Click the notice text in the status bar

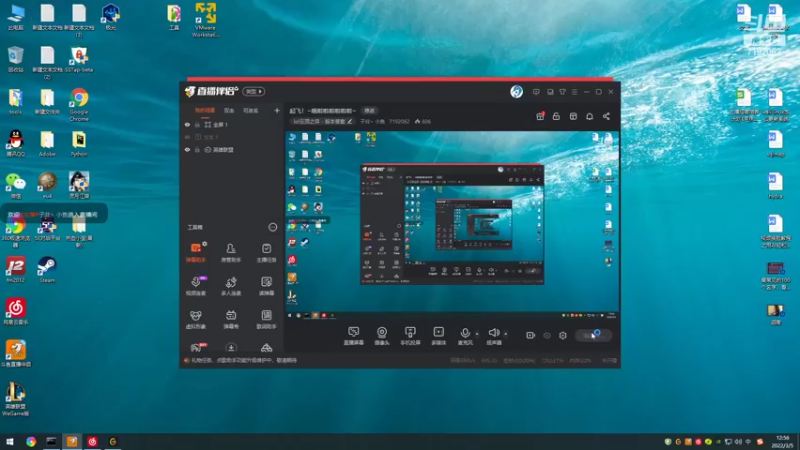pos(243,360)
